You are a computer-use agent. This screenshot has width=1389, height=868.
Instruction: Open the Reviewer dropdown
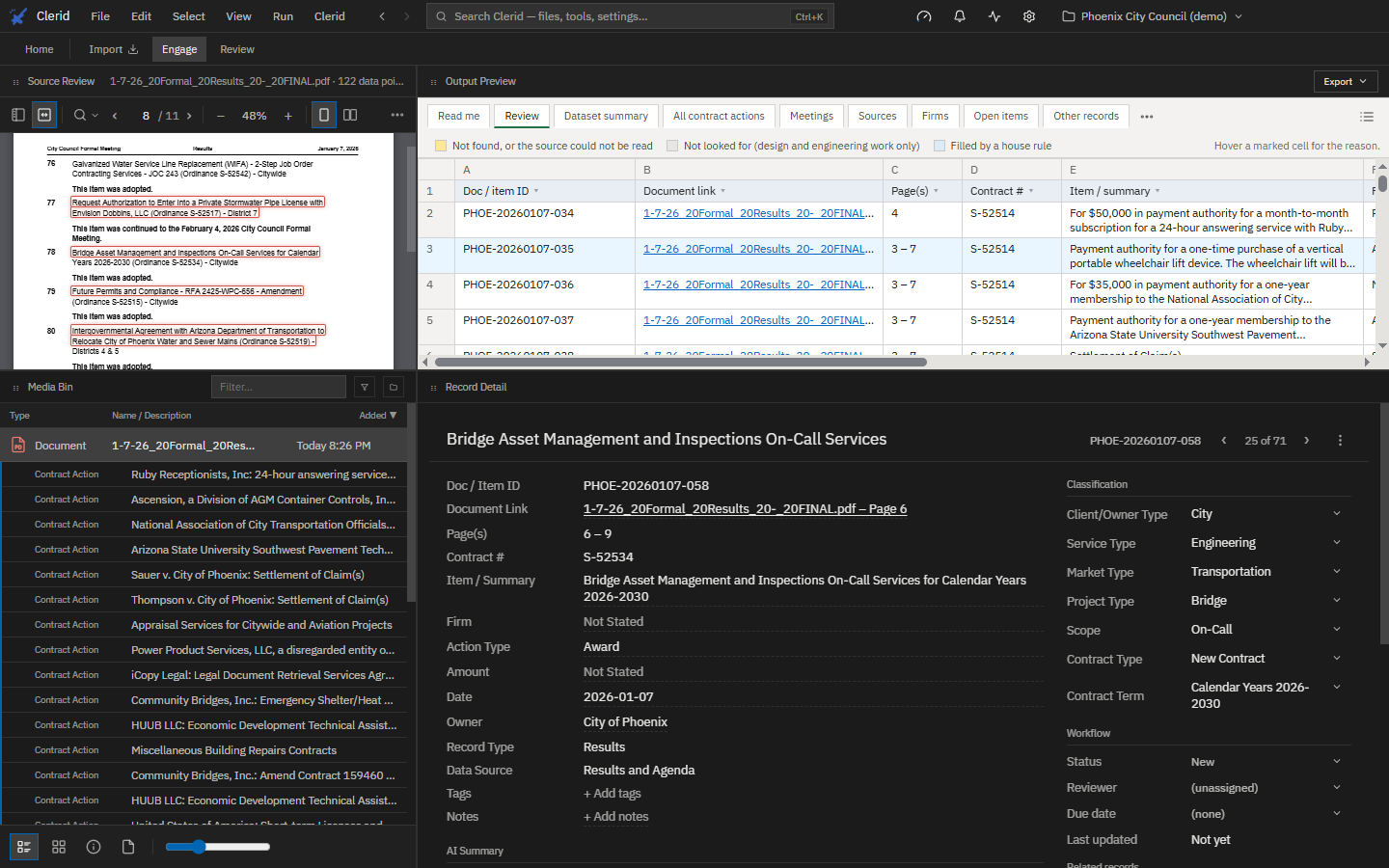click(1265, 788)
